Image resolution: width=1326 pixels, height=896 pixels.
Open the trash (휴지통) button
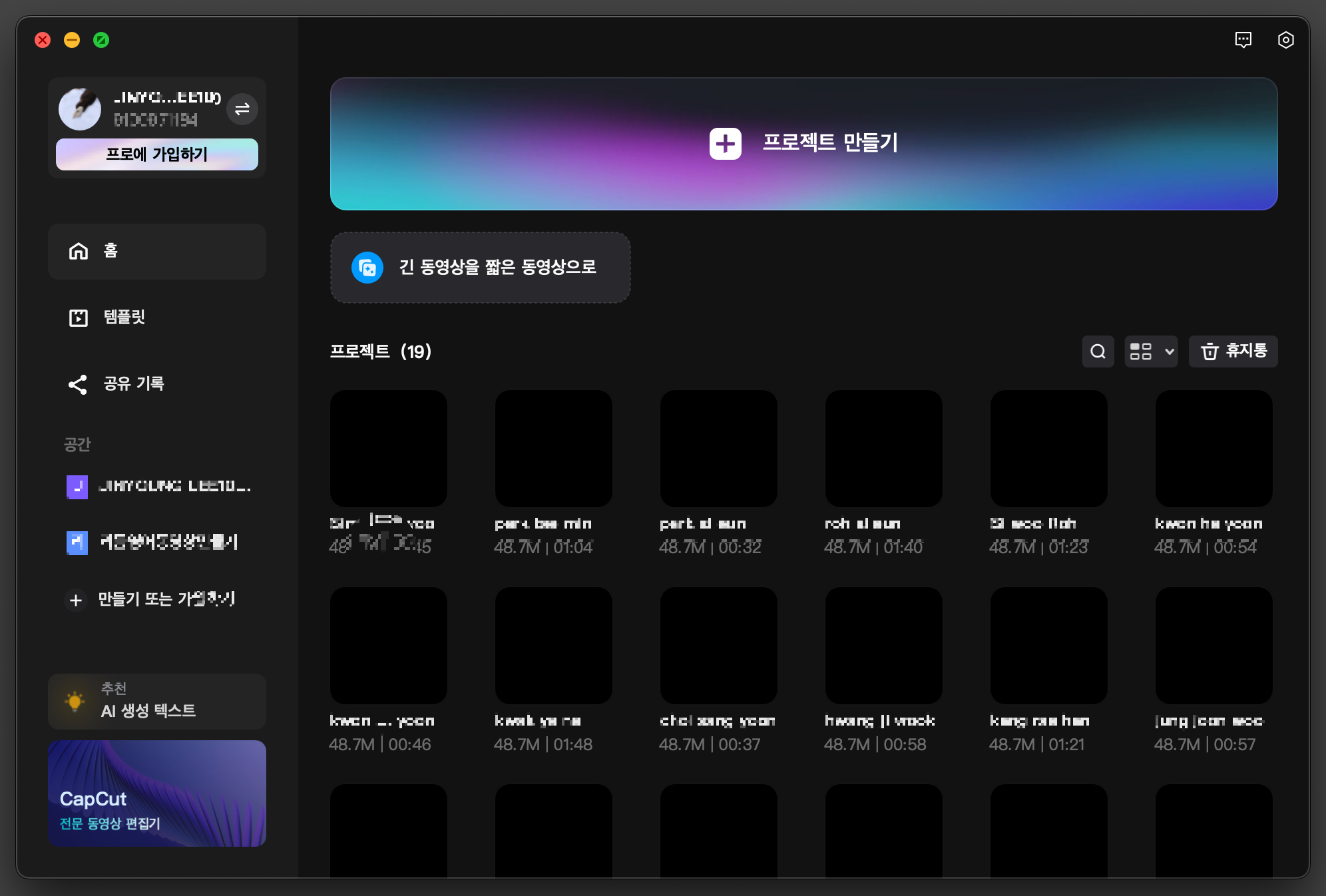click(1233, 351)
